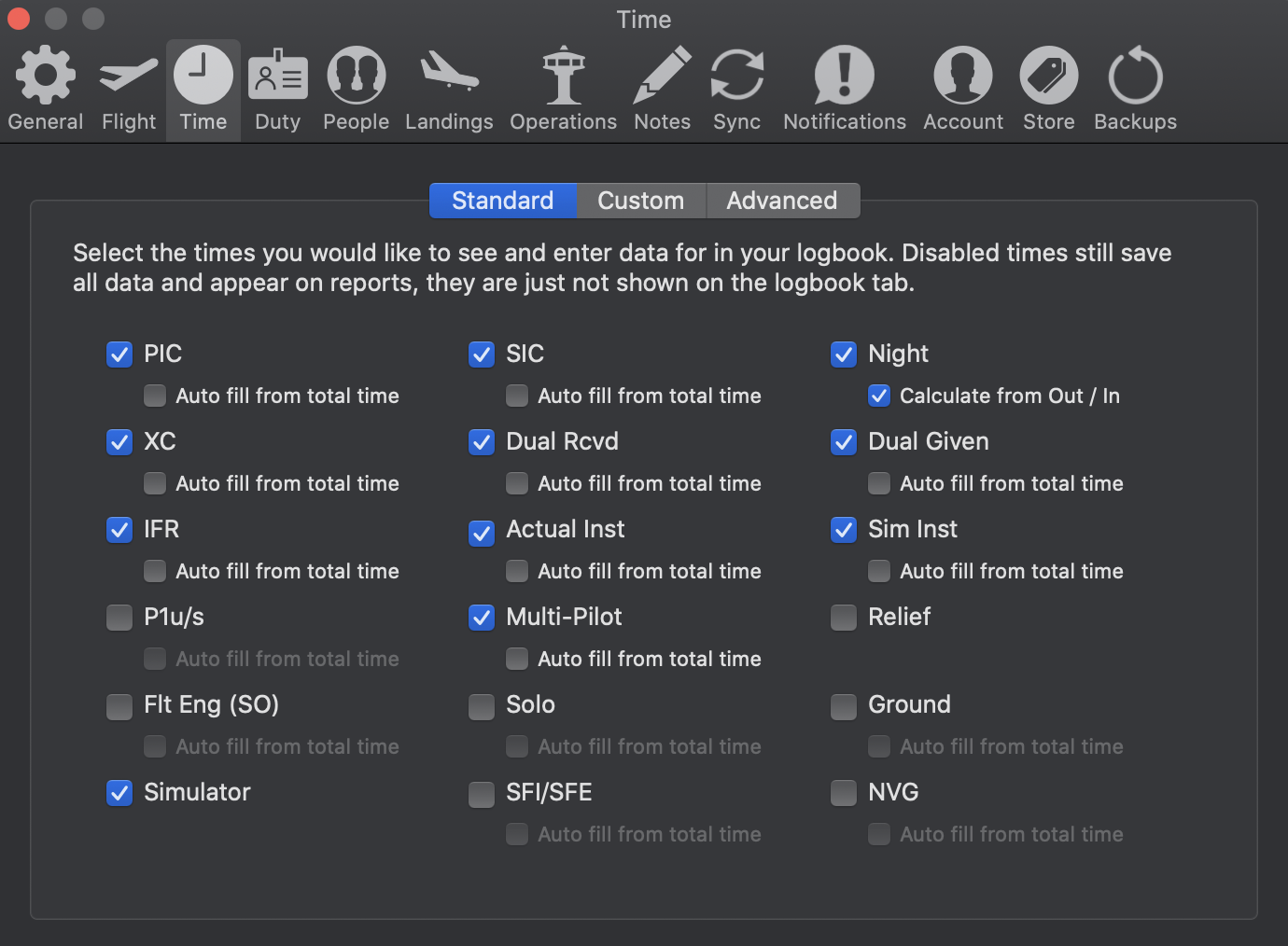
Task: Open the People preferences icon
Action: pyautogui.click(x=357, y=76)
